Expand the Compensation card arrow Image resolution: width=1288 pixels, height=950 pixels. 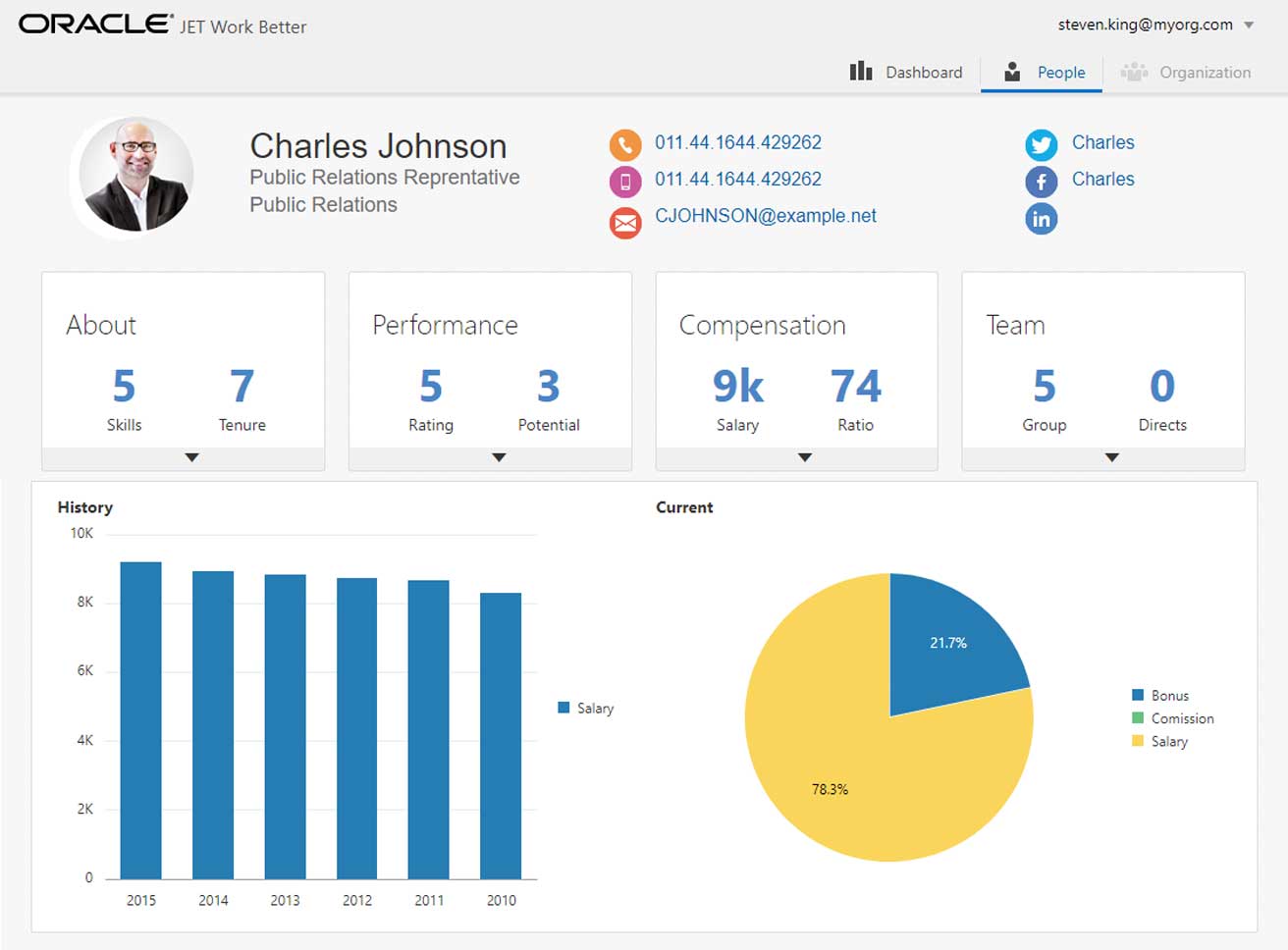[805, 457]
